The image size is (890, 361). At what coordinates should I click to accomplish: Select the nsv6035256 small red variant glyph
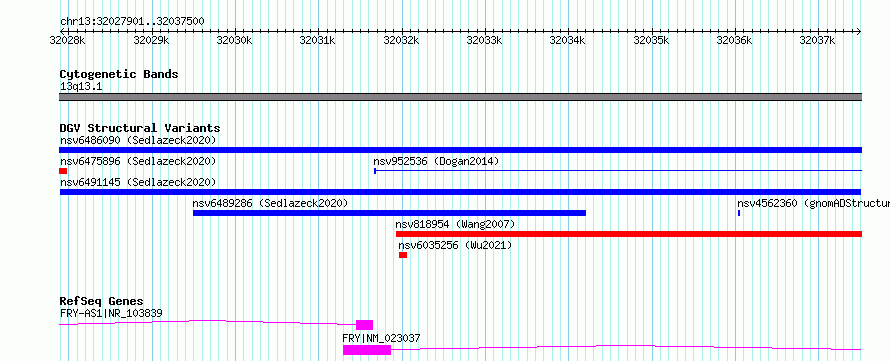(403, 255)
